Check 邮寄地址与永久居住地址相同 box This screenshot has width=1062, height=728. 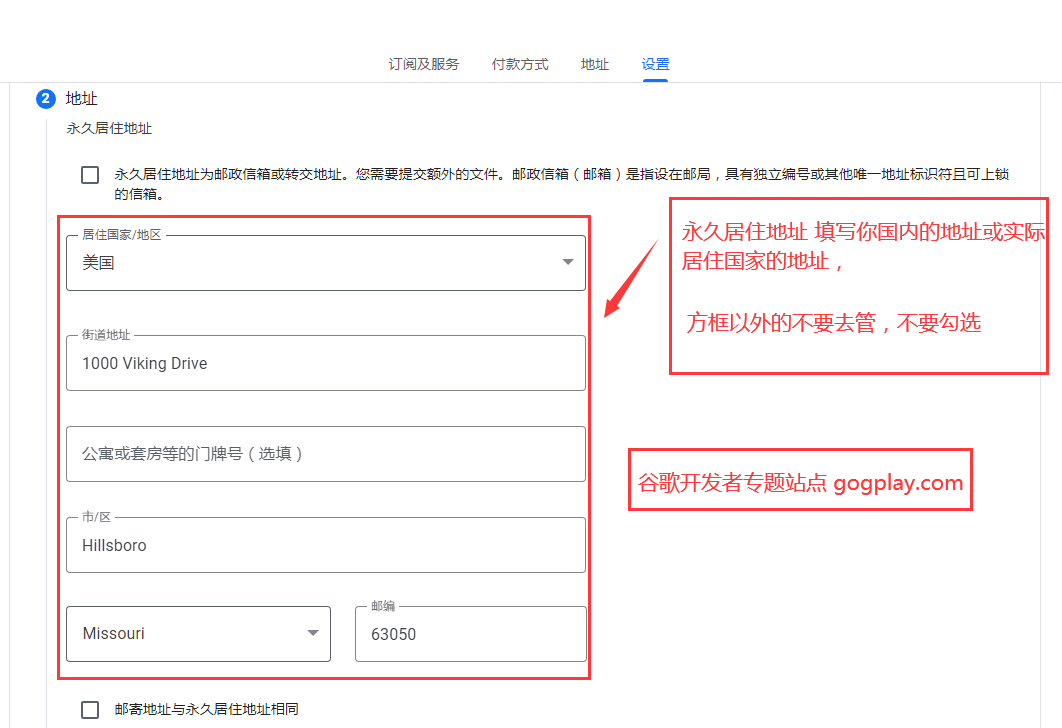tap(90, 710)
